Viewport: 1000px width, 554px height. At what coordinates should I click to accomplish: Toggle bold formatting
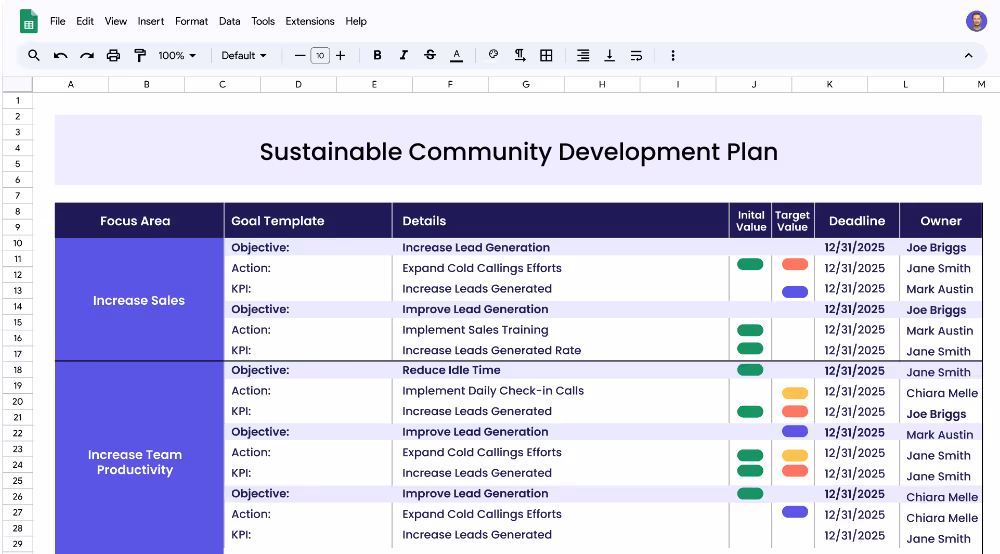(x=377, y=56)
